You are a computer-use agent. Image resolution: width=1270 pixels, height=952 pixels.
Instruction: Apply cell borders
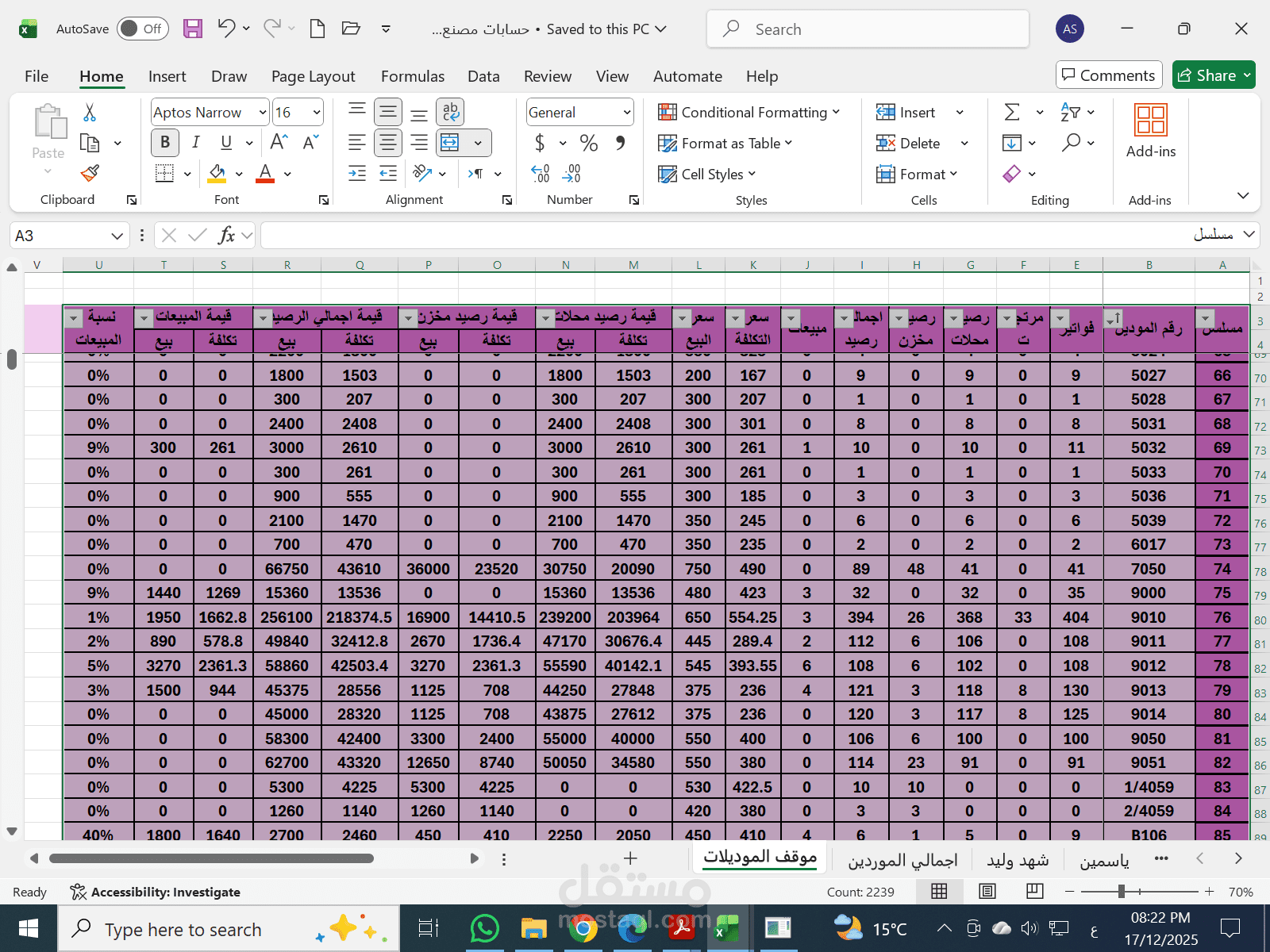164,173
